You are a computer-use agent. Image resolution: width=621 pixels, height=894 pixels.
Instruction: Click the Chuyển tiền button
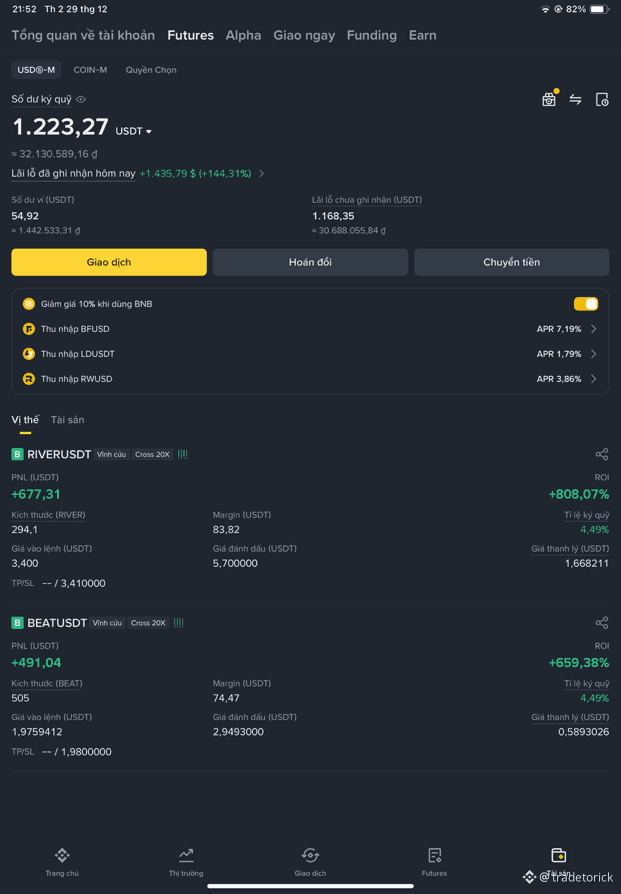[512, 262]
